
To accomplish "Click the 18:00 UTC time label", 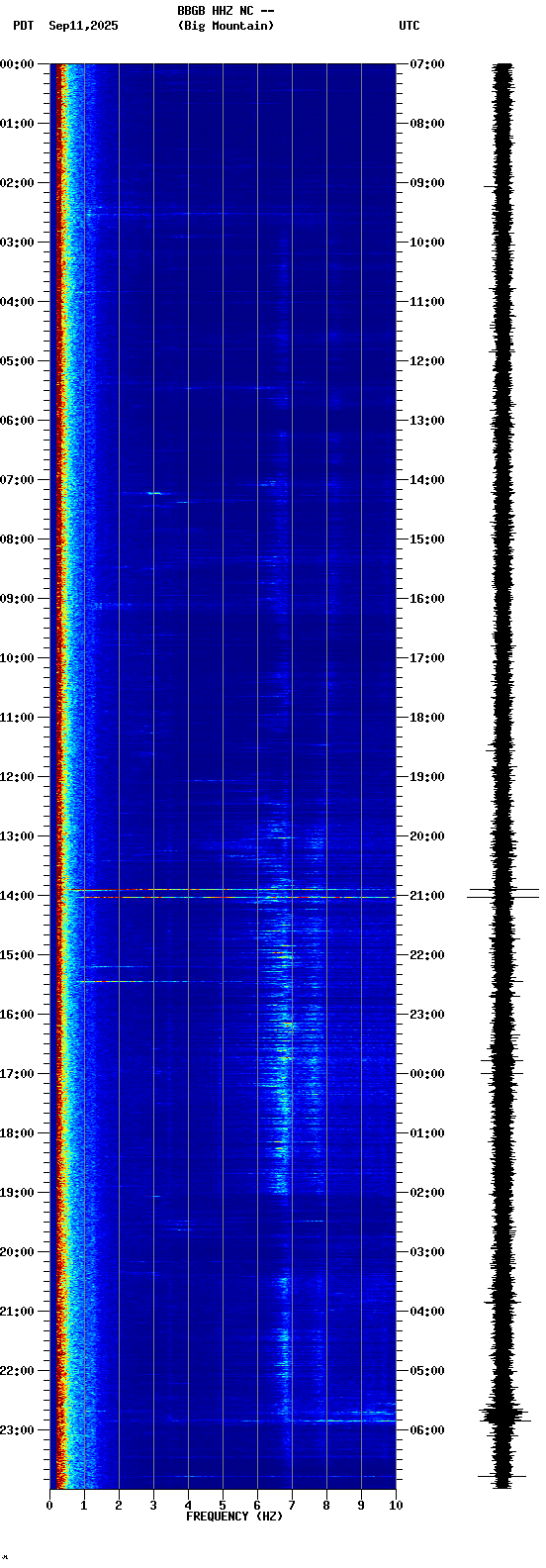I will 427,718.
